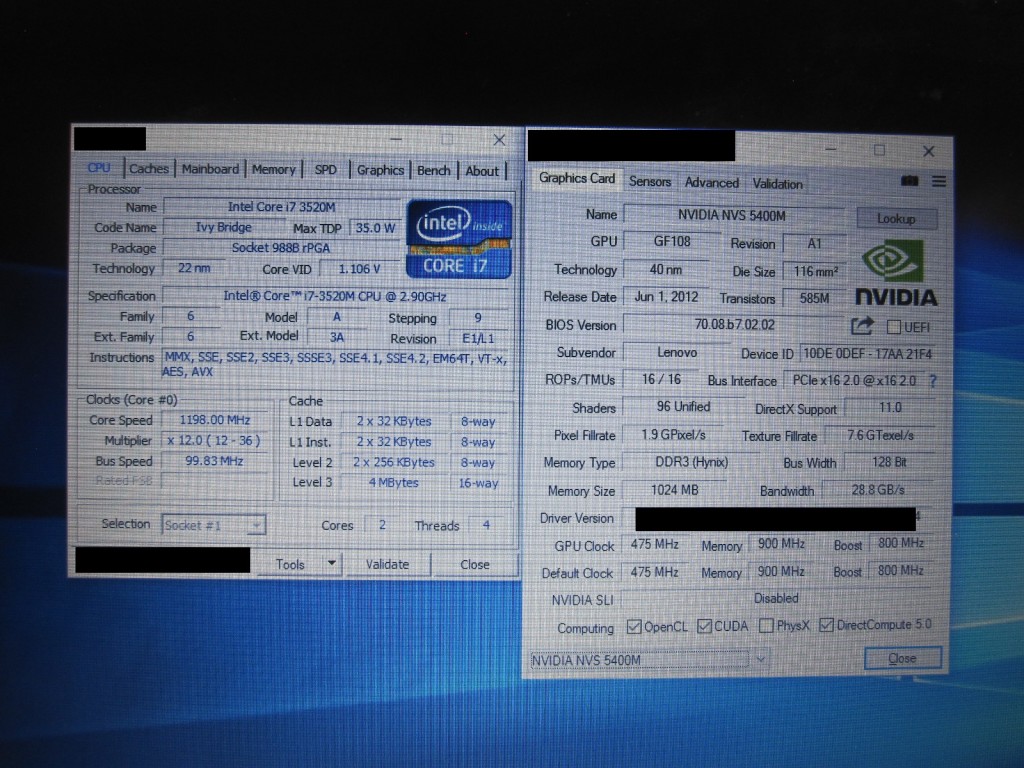Click the Bus Speed value 99.83 MHz

point(214,461)
